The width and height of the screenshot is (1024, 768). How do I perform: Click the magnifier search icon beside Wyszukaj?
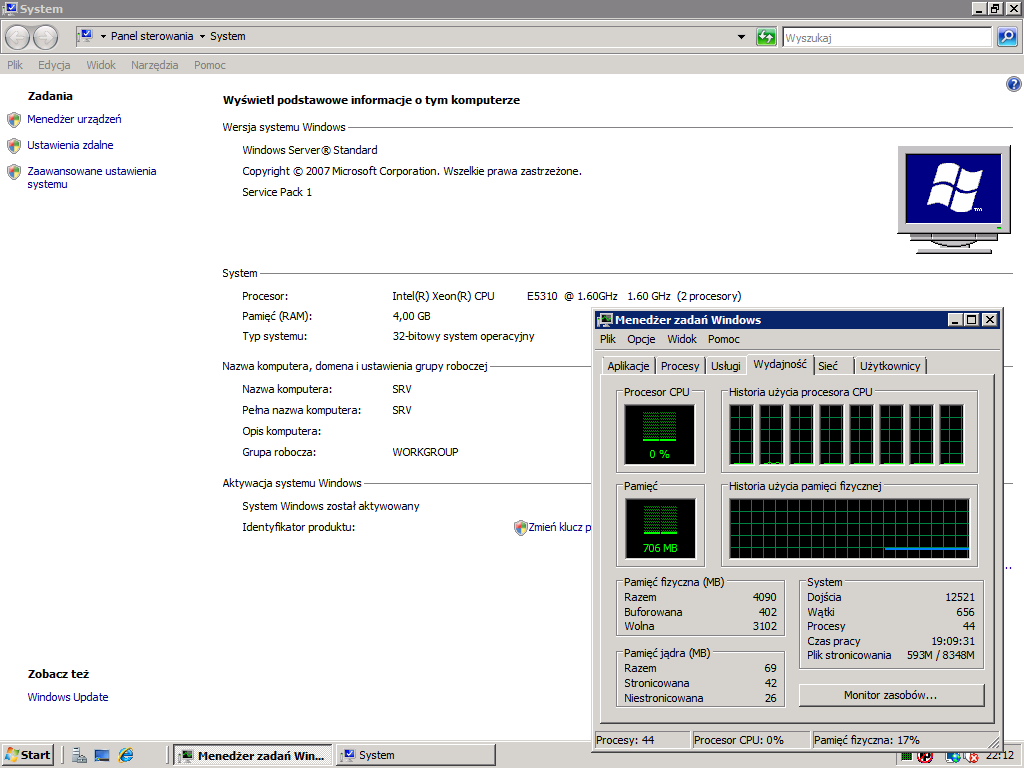[1007, 37]
